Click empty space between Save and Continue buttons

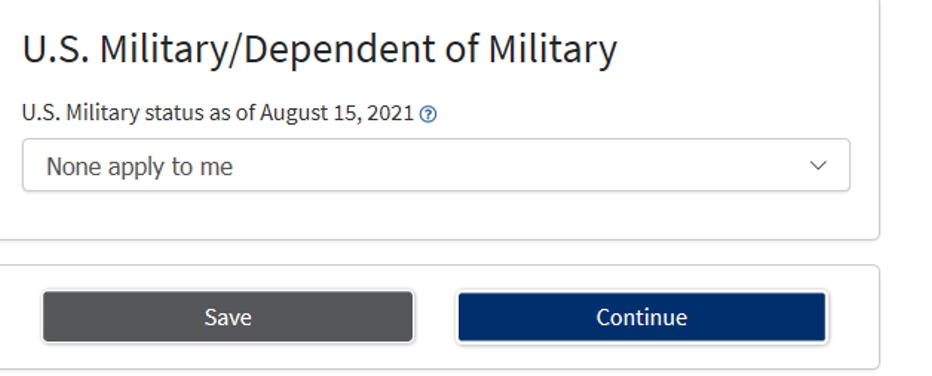click(x=435, y=317)
